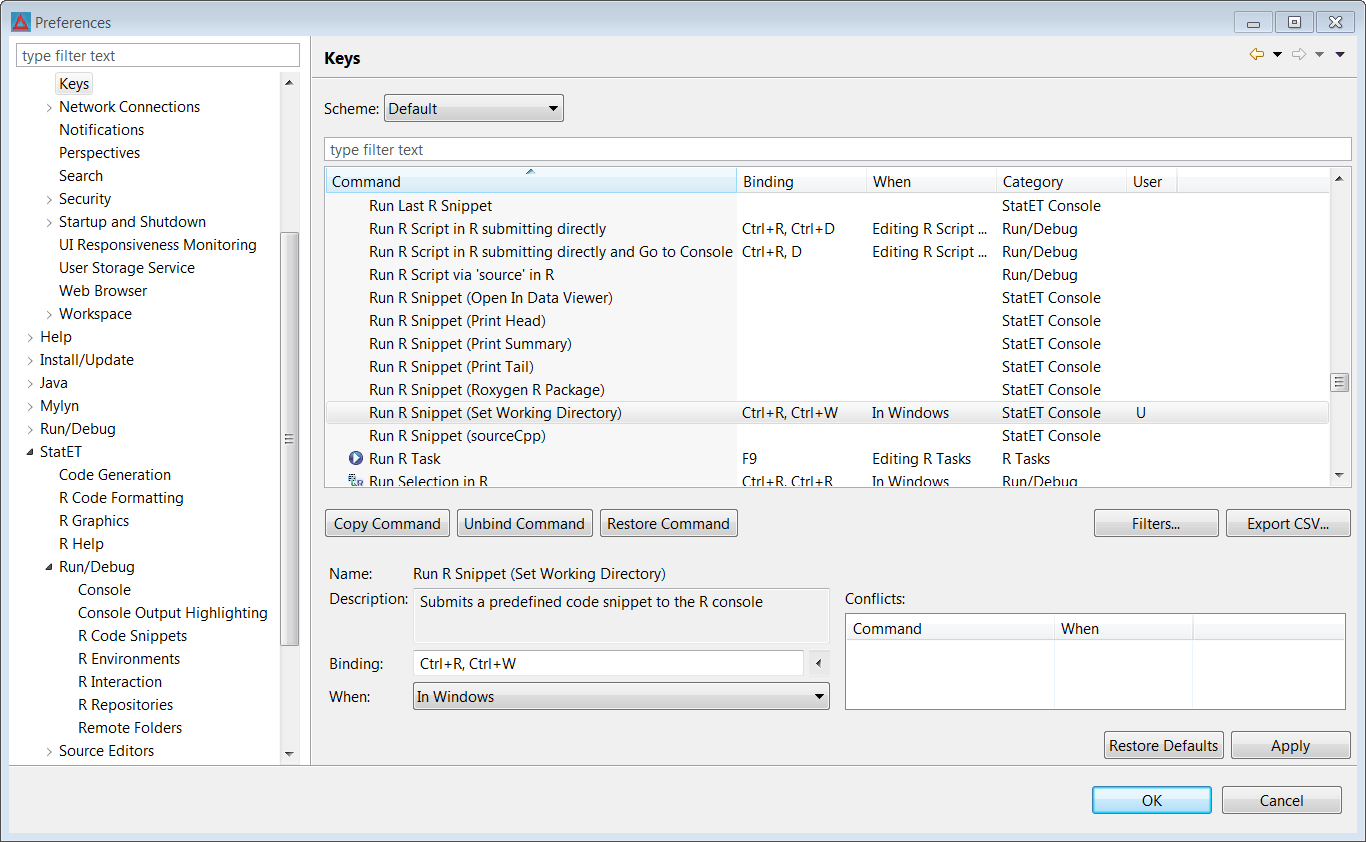Open the Perspectives preferences page
Image resolution: width=1366 pixels, height=842 pixels.
pos(99,153)
